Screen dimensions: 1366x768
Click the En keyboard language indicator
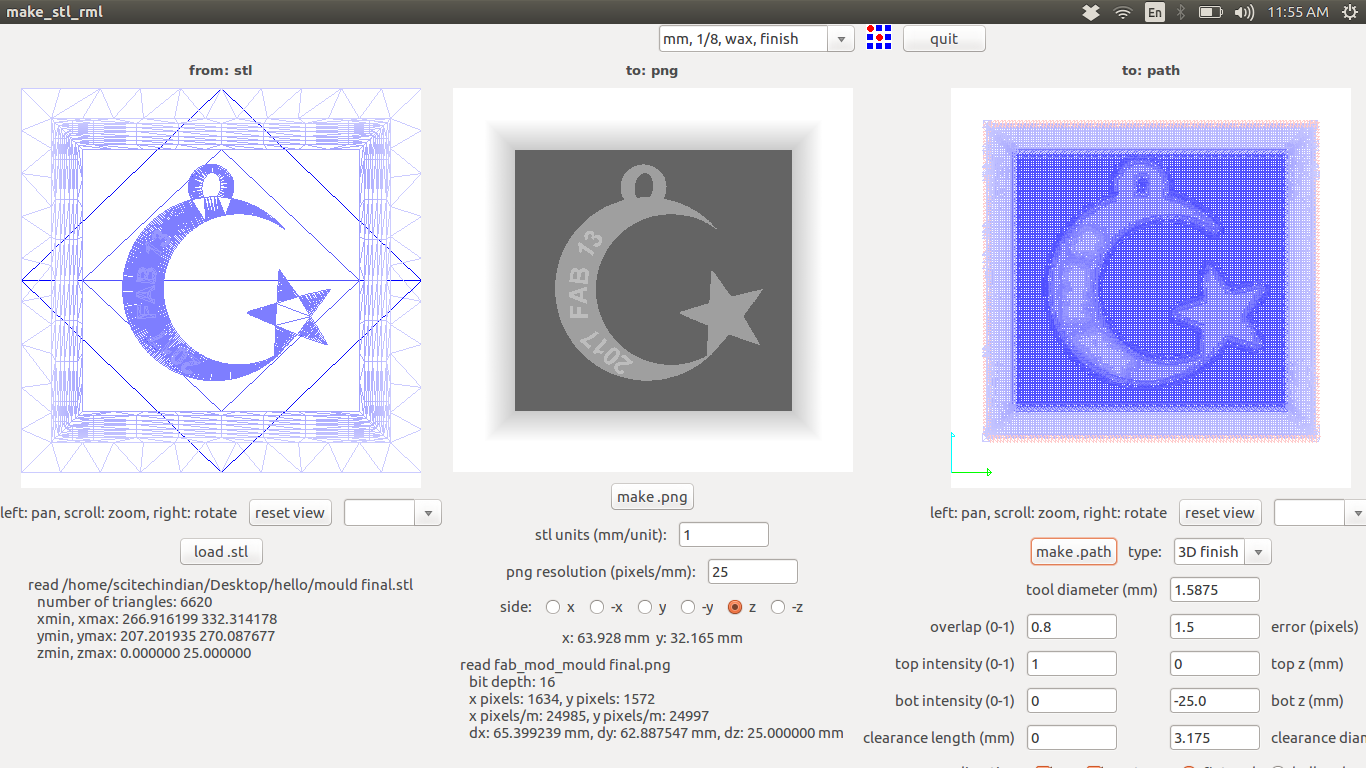[1154, 12]
